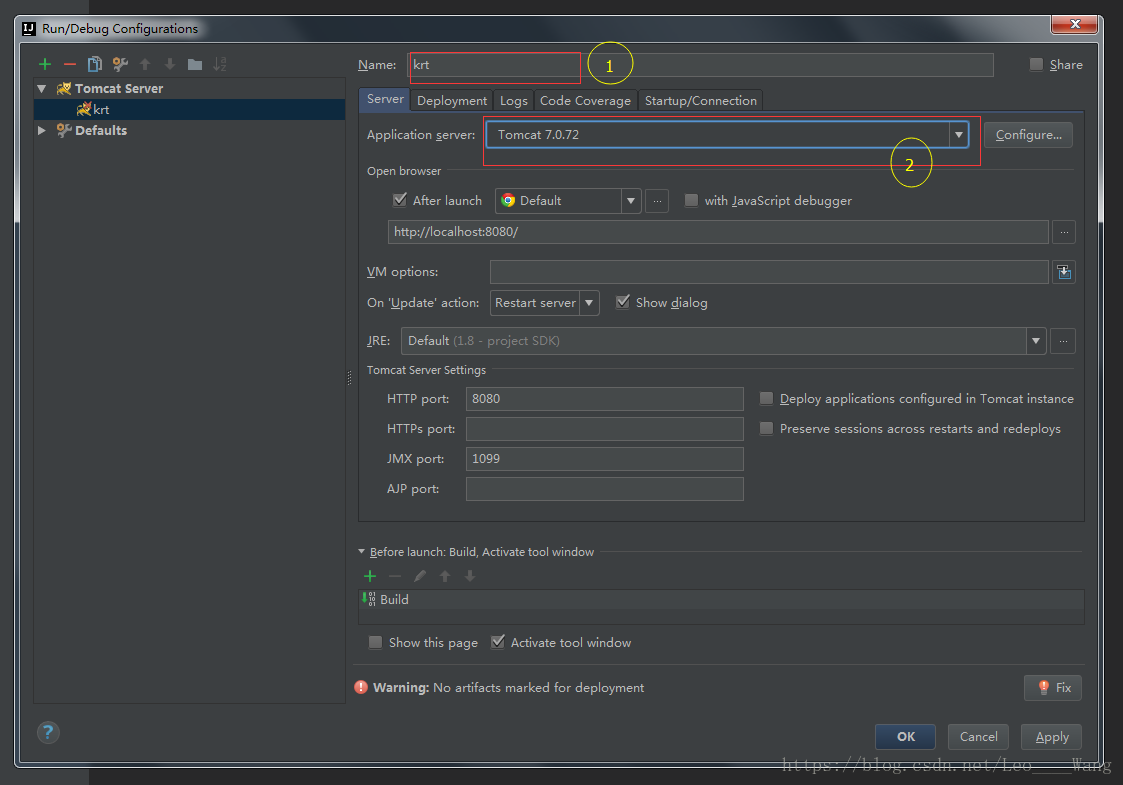Create new folder icon in toolbar
Viewport: 1123px width, 785px height.
195,64
